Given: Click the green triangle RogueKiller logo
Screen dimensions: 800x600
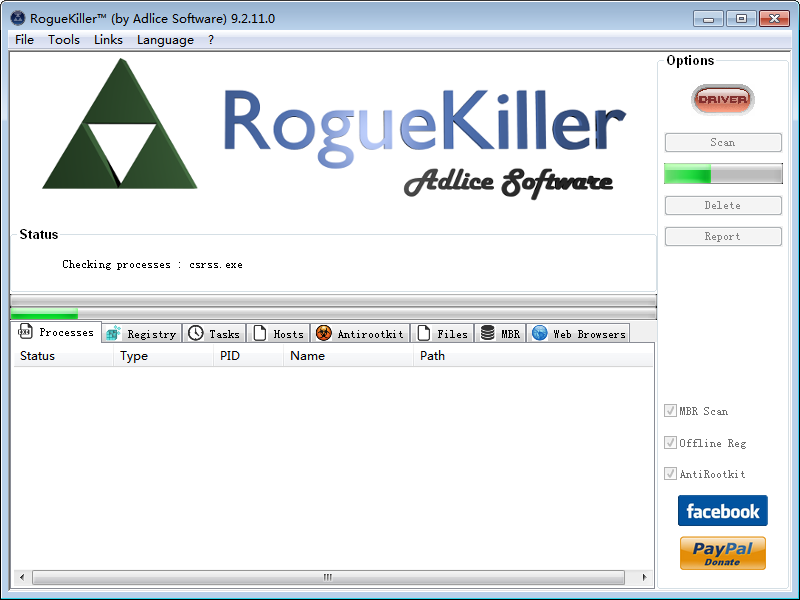Looking at the screenshot, I should click(x=120, y=124).
